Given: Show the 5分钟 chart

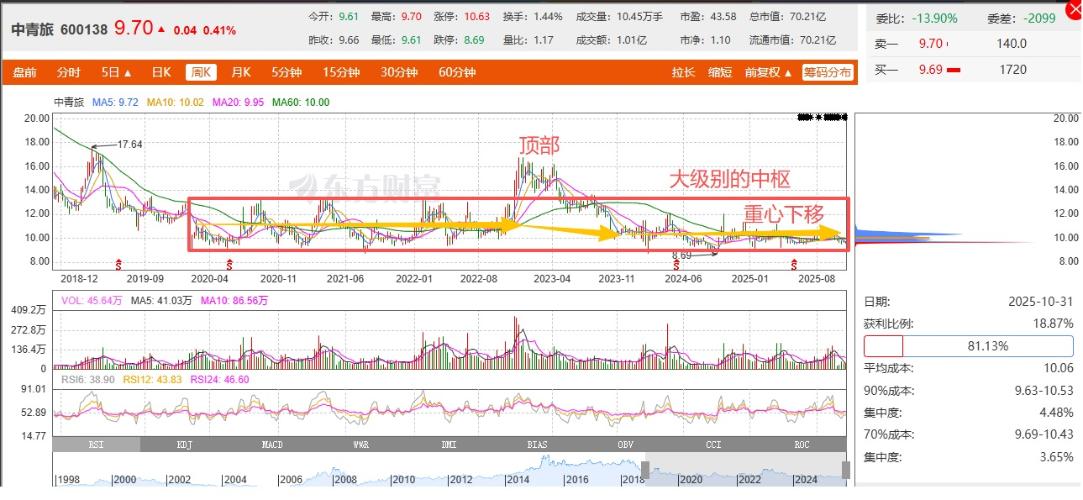Looking at the screenshot, I should click(287, 73).
